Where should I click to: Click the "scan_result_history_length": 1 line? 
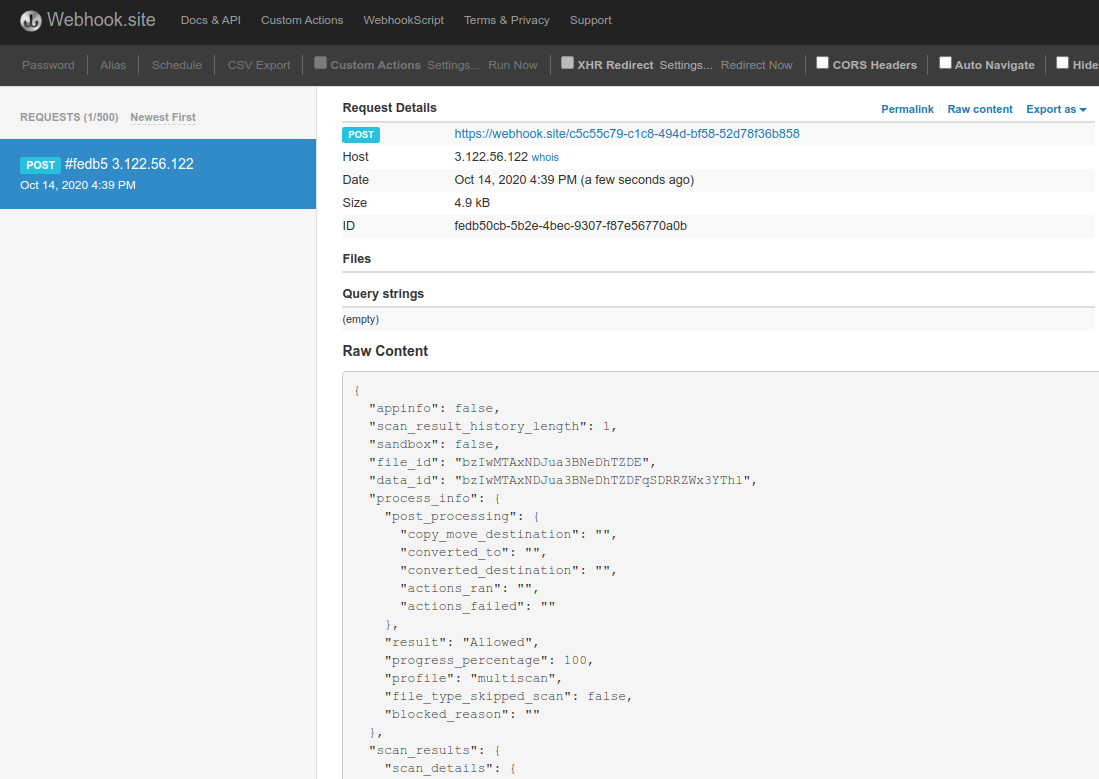pyautogui.click(x=493, y=426)
